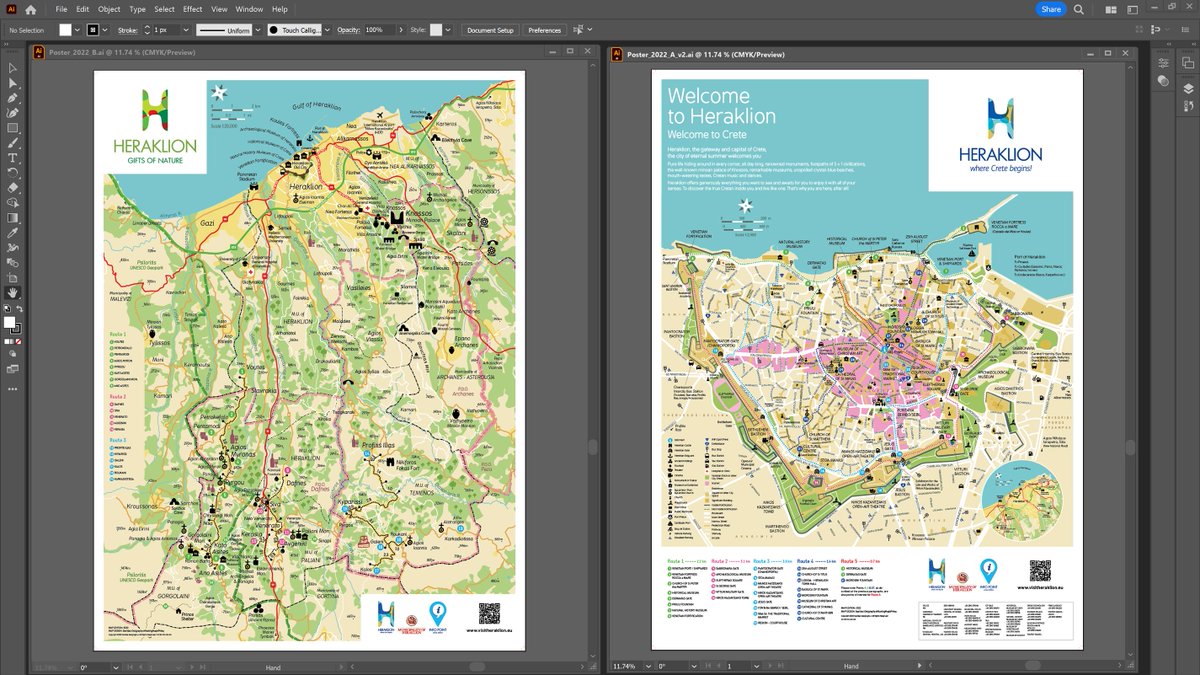Select the Paintbrush tool
This screenshot has height=675, width=1200.
coord(13,143)
